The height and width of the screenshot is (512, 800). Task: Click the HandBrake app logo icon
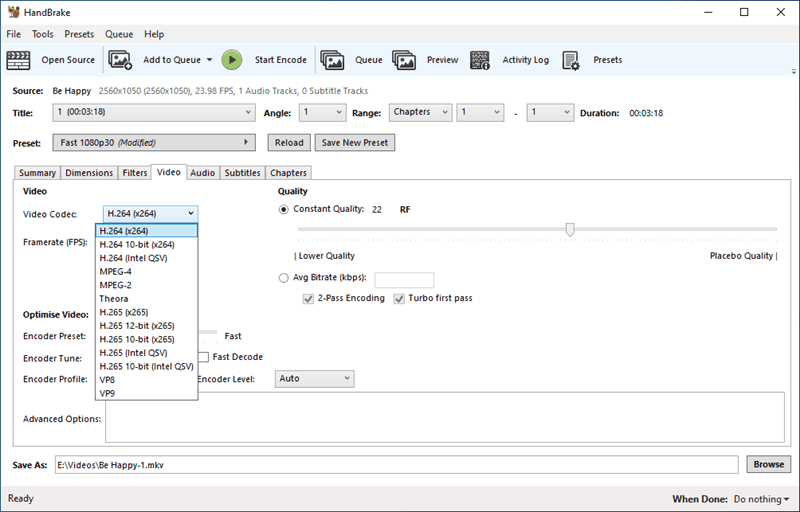coord(14,12)
